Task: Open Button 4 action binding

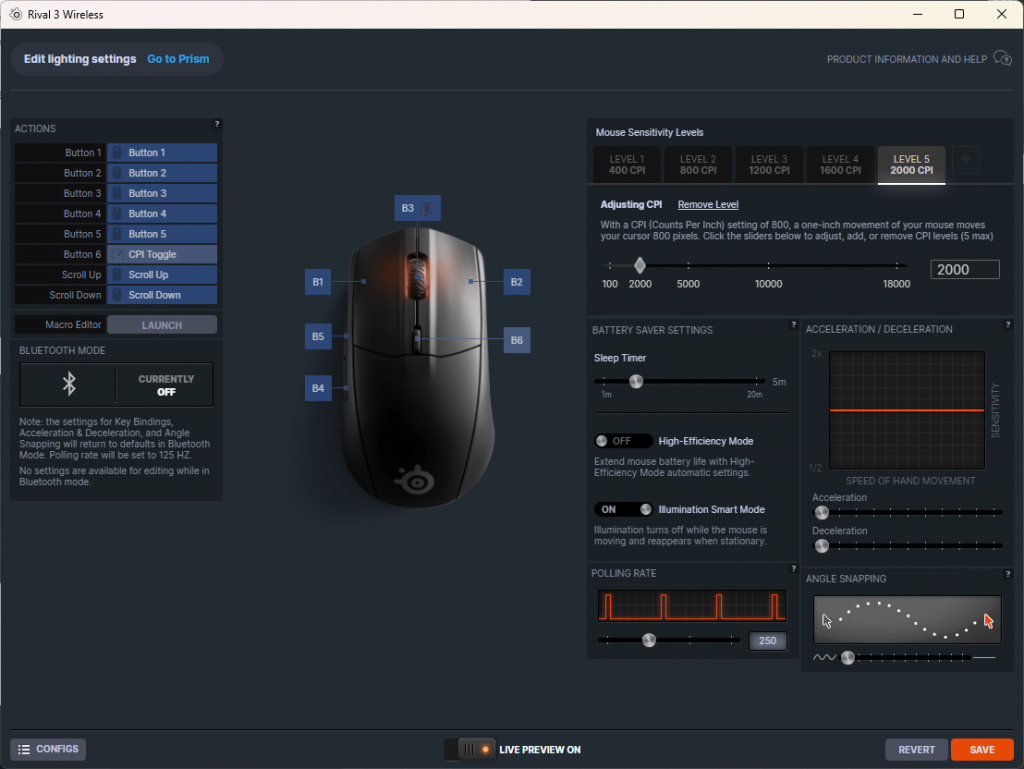Action: pyautogui.click(x=162, y=213)
